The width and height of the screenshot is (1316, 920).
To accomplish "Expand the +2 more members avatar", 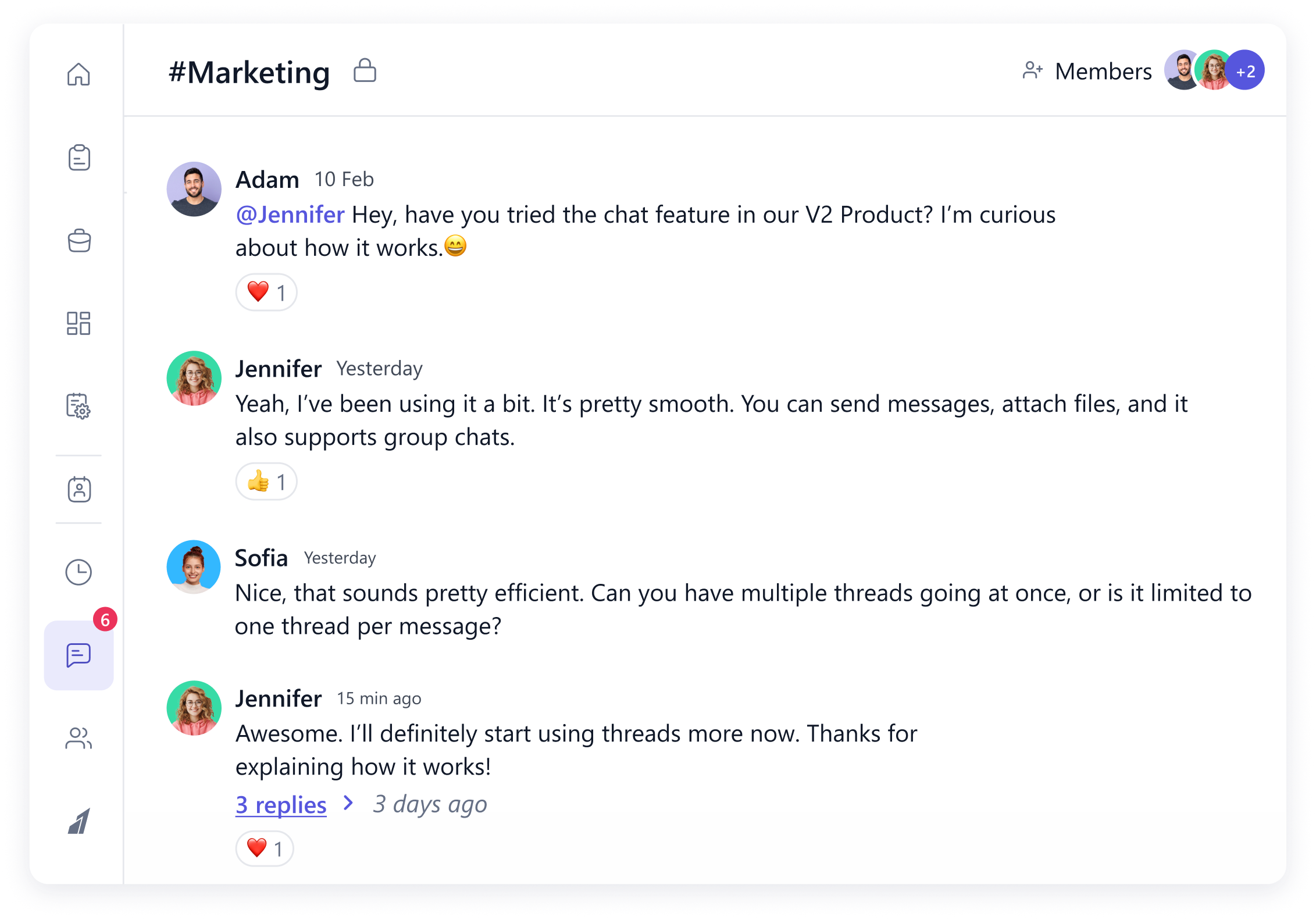I will click(x=1245, y=71).
